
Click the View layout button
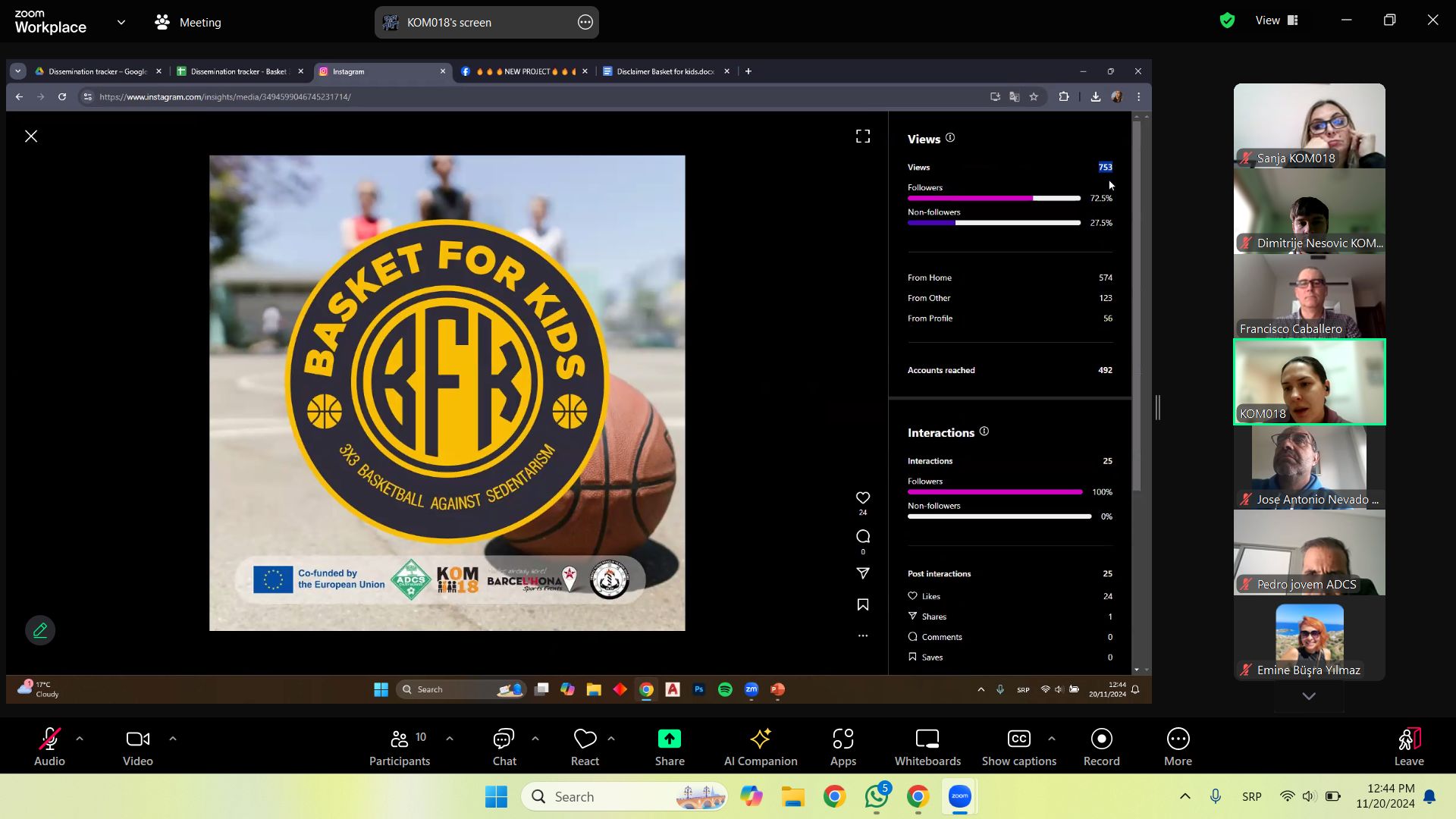(x=1277, y=20)
